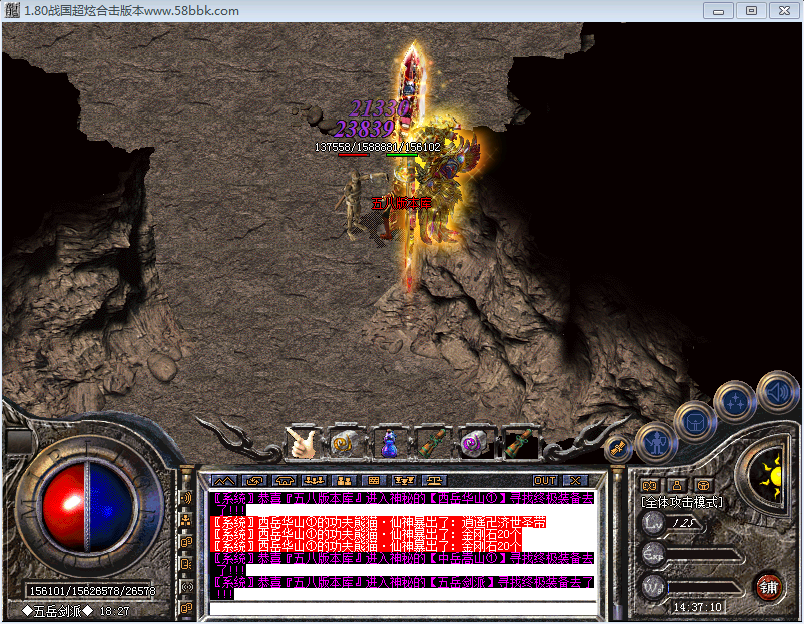Click the 五岳剑派 system announcement line in chat
Image resolution: width=804 pixels, height=624 pixels.
point(403,588)
